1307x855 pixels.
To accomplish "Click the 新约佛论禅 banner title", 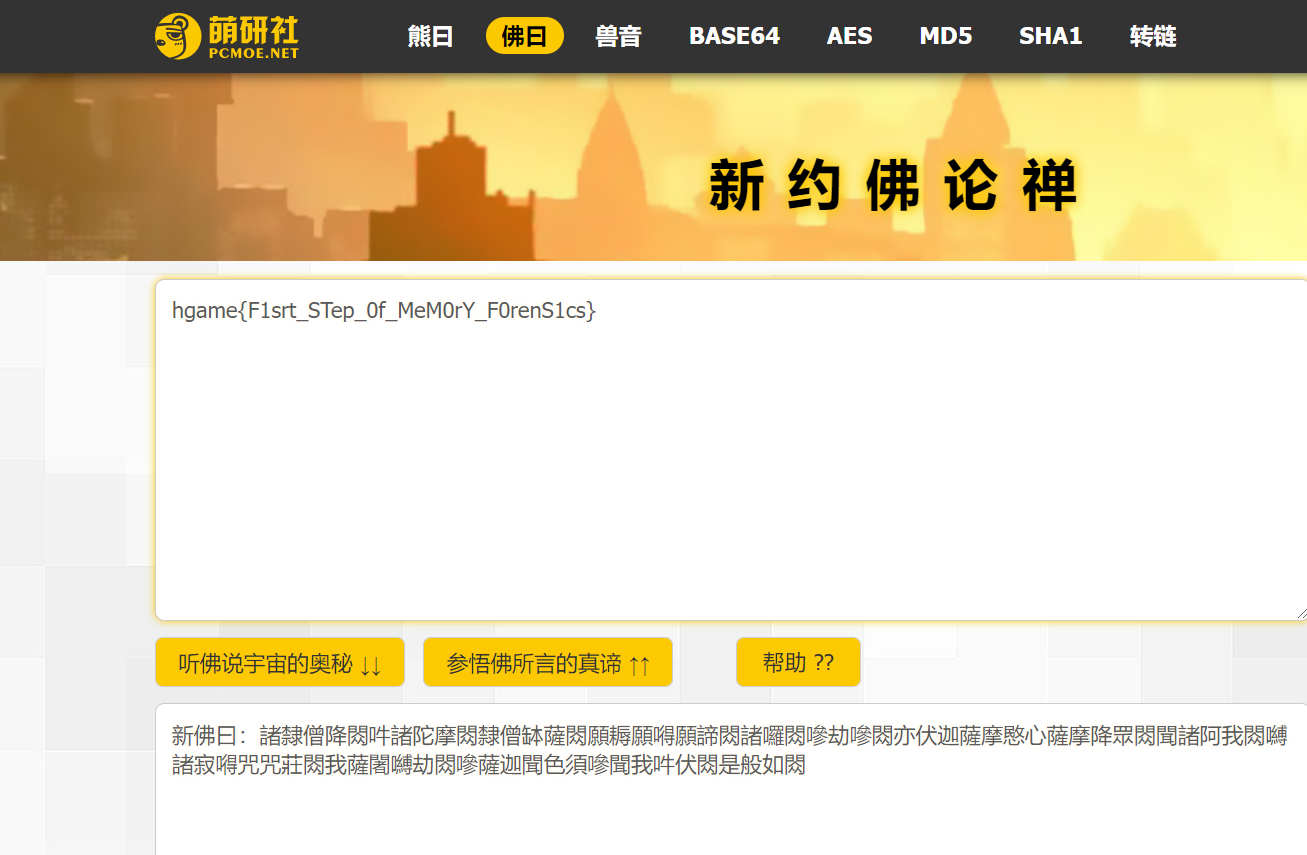I will [892, 186].
